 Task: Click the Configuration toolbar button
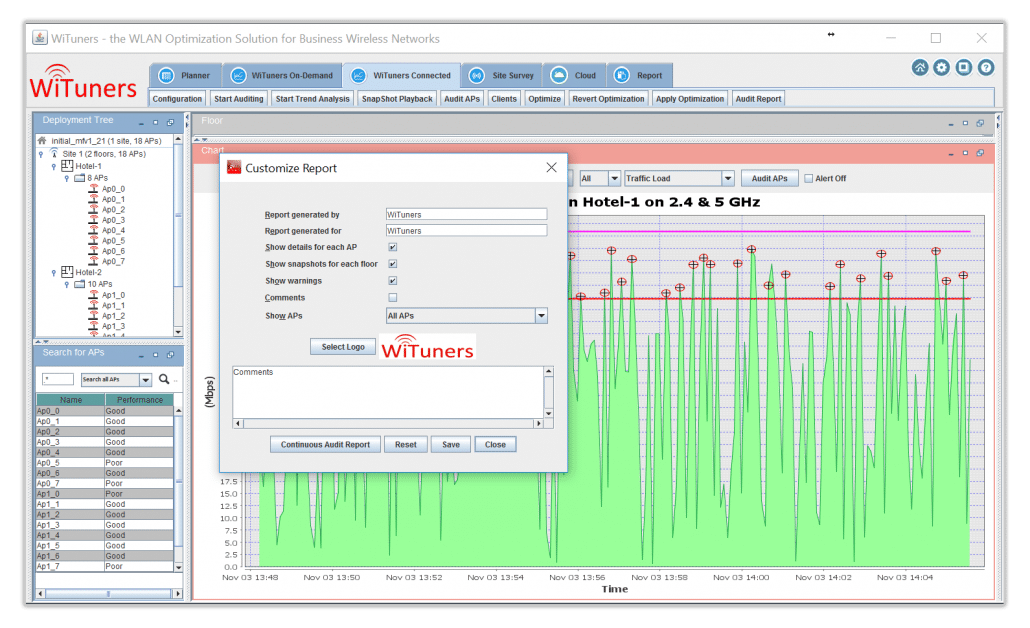[x=177, y=99]
